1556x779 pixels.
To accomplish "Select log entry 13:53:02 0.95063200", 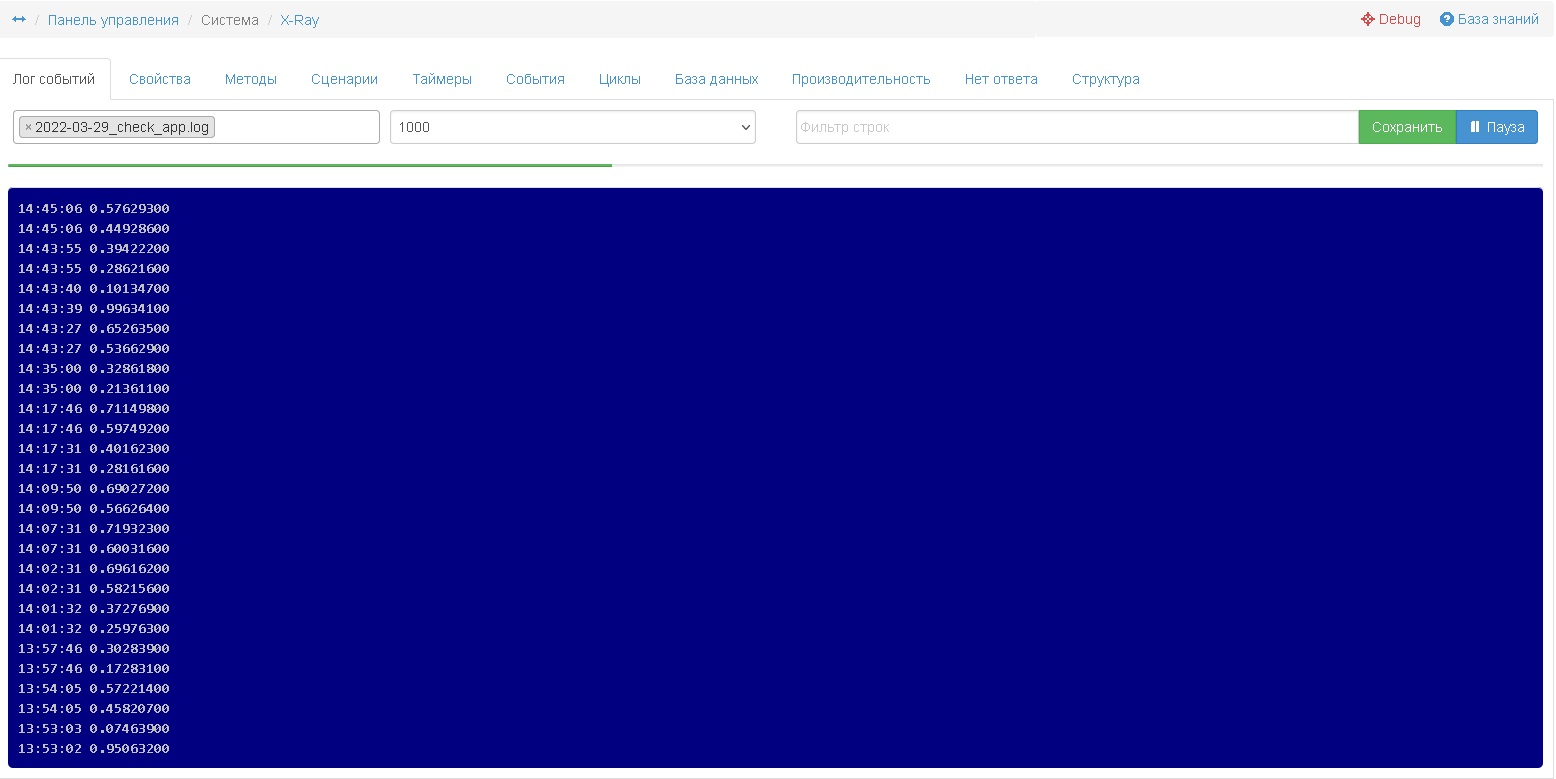I will (94, 749).
